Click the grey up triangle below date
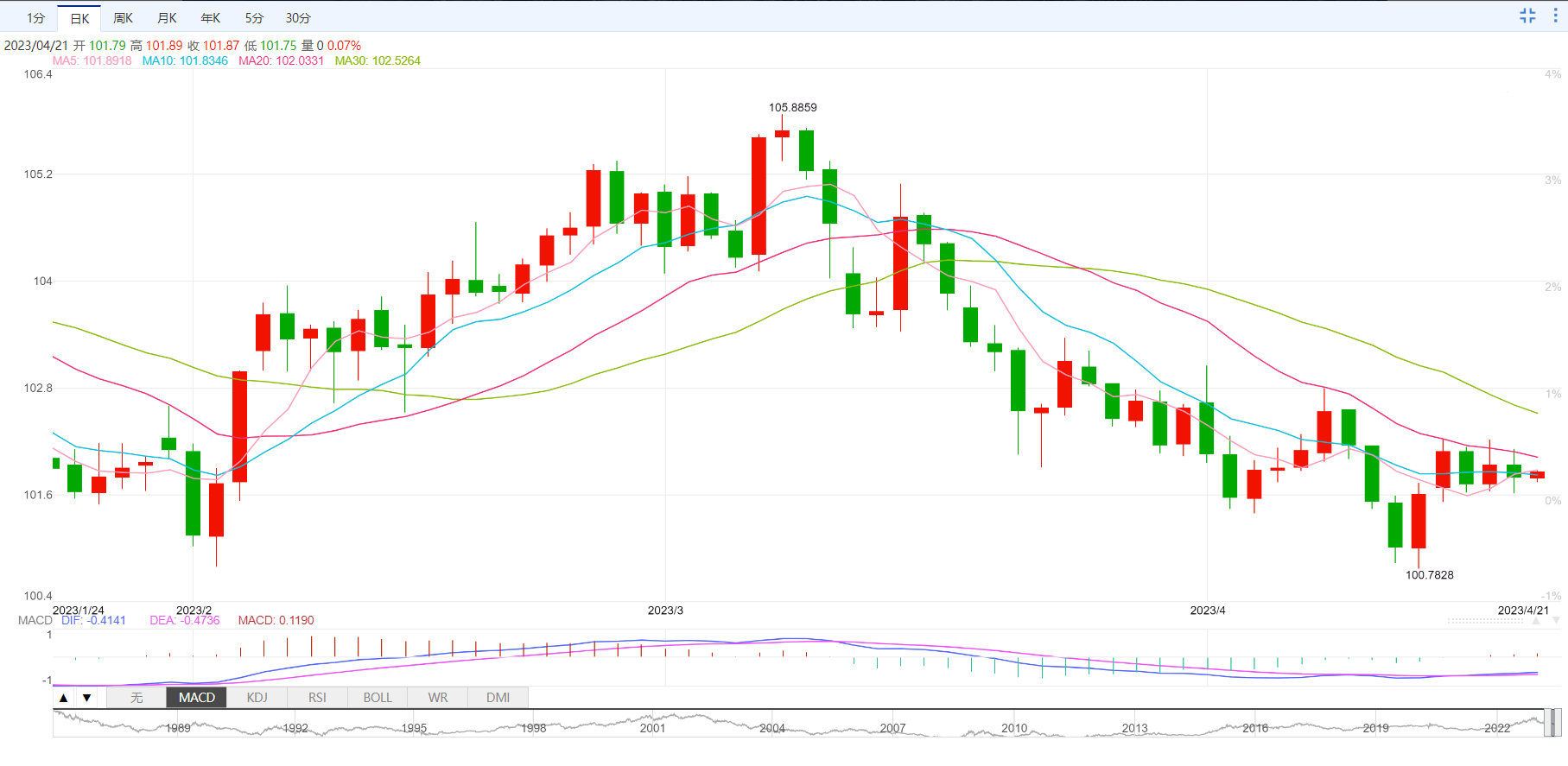The width and height of the screenshot is (1568, 766). coord(1537,620)
